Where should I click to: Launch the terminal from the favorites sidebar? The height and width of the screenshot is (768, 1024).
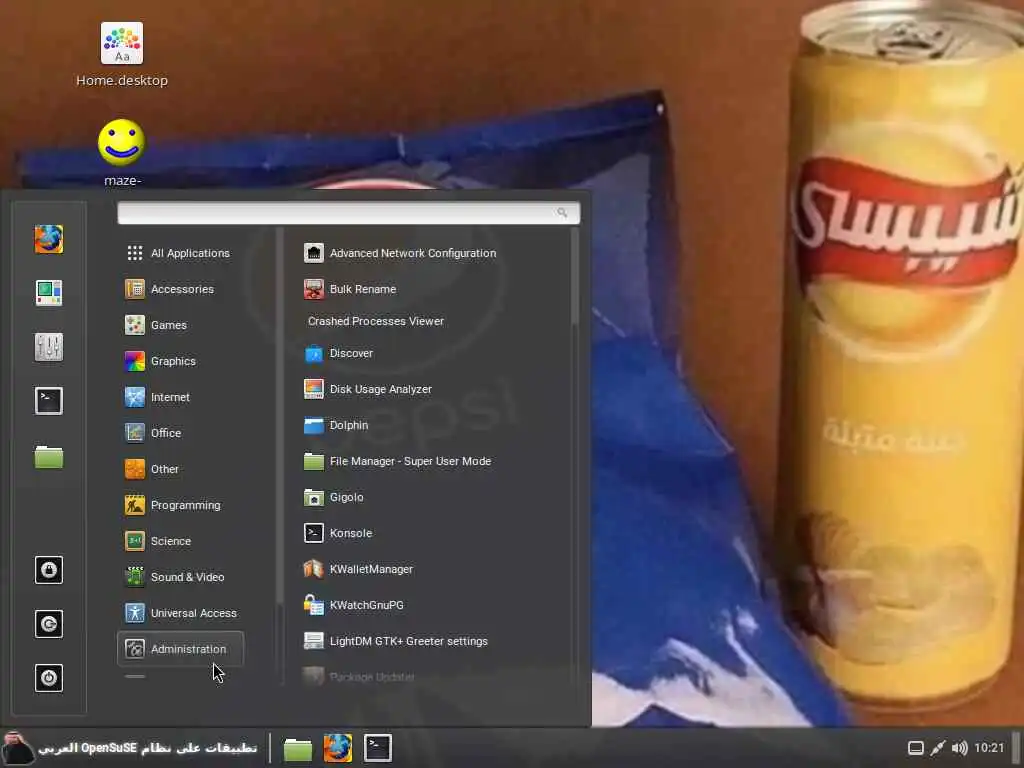[49, 401]
